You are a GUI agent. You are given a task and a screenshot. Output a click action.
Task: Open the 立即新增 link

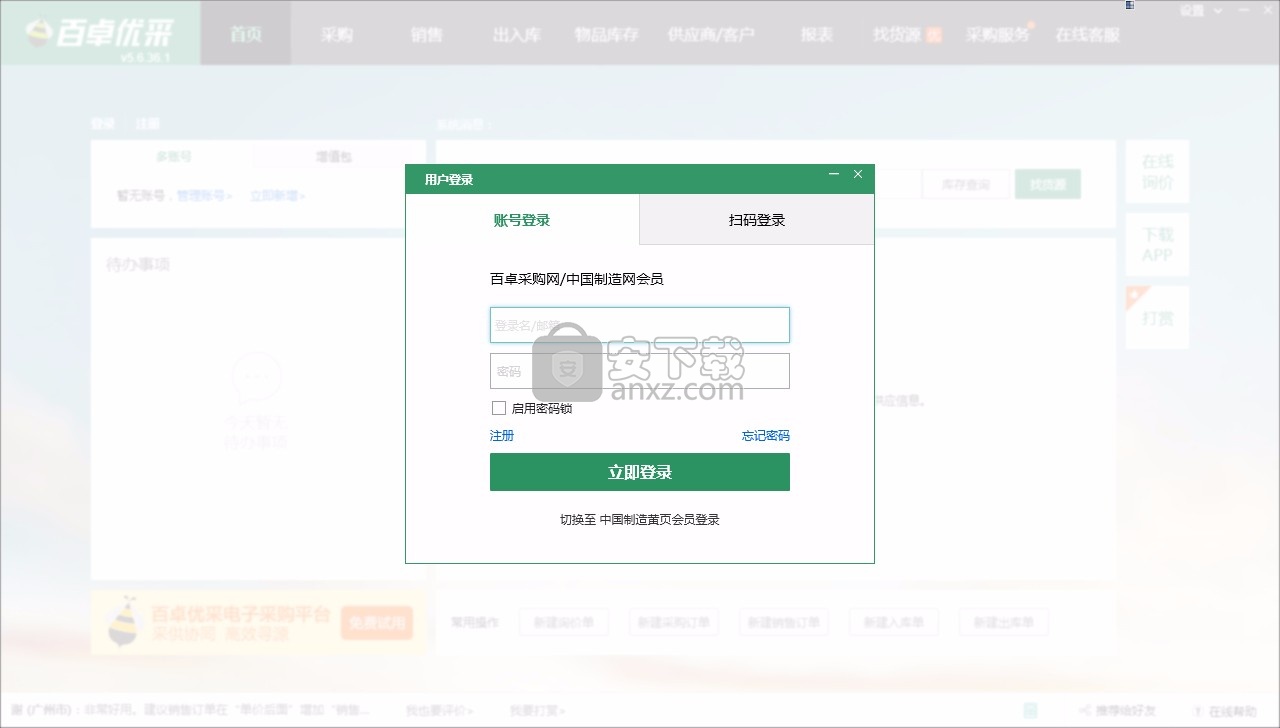(x=278, y=196)
